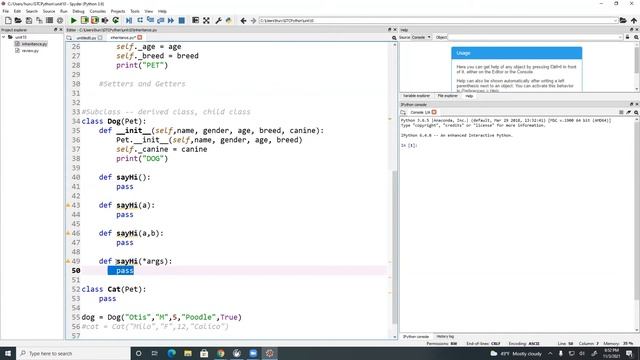Screen dimensions: 640x360
Task: Go back to the previous cursor position
Action: click(x=243, y=20)
